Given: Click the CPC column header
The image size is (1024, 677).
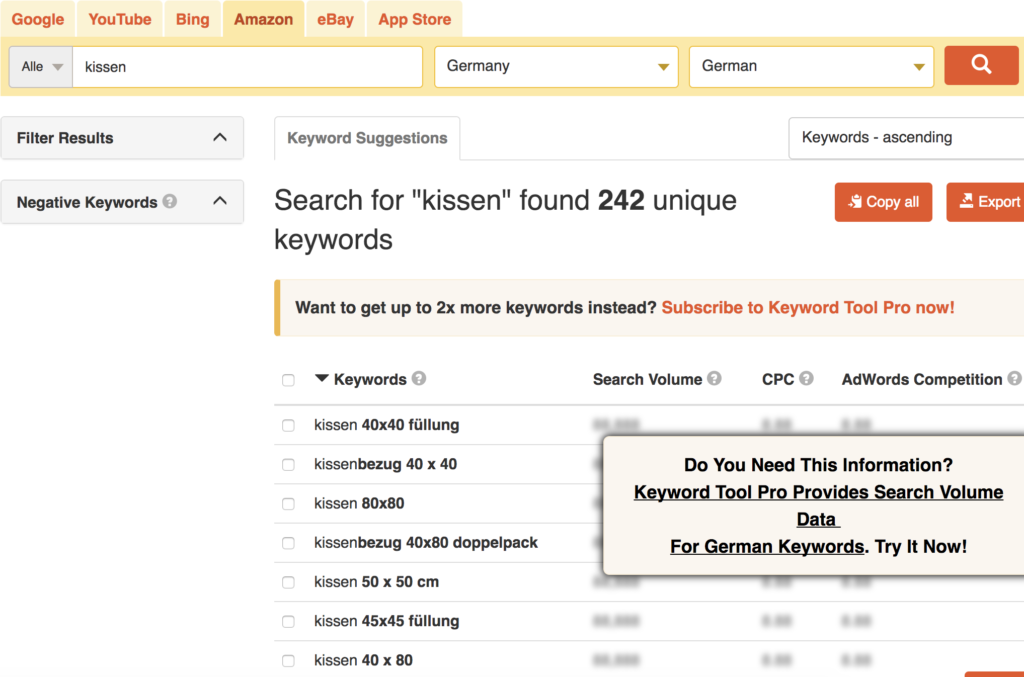Looking at the screenshot, I should click(x=778, y=379).
